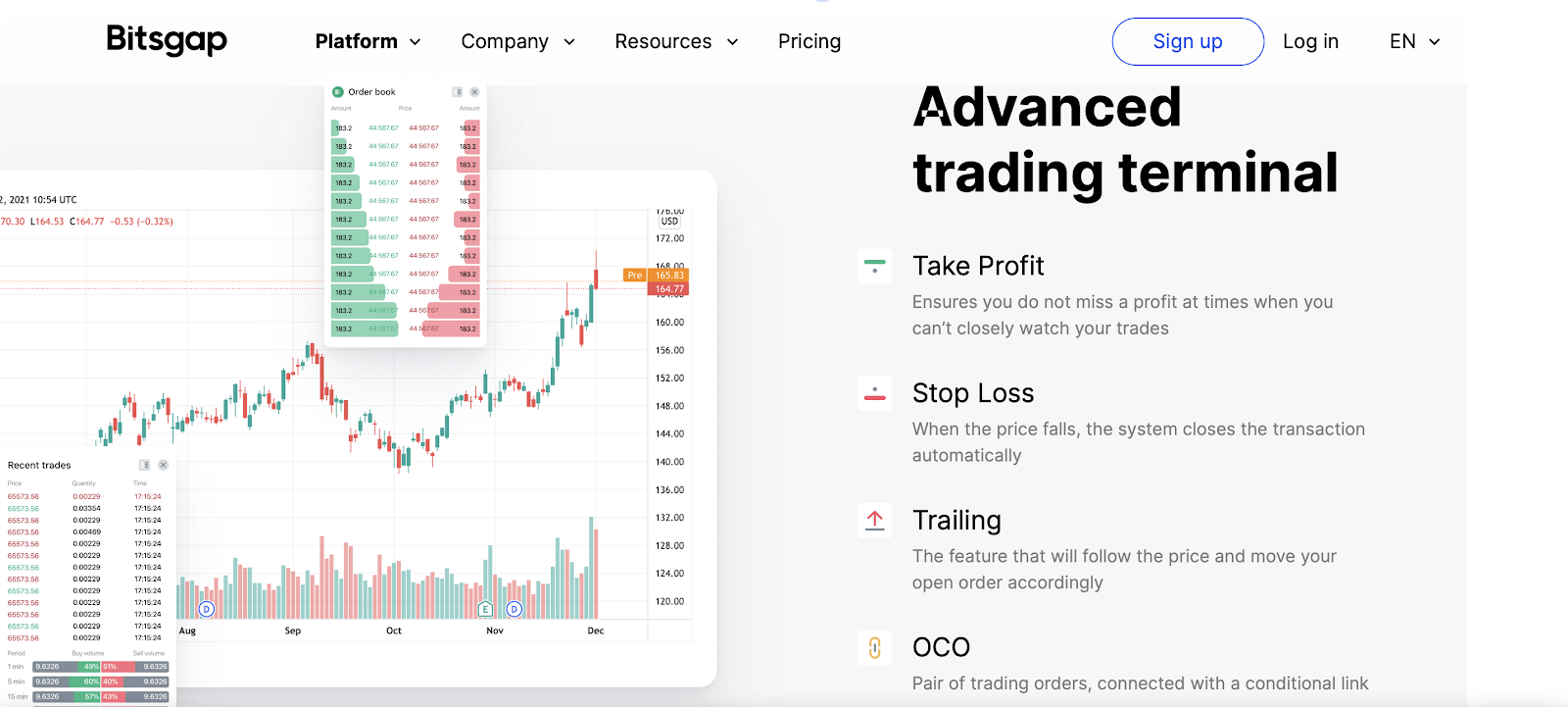Click the Bitsgap logo
The width and height of the screenshot is (1568, 707).
[x=167, y=40]
